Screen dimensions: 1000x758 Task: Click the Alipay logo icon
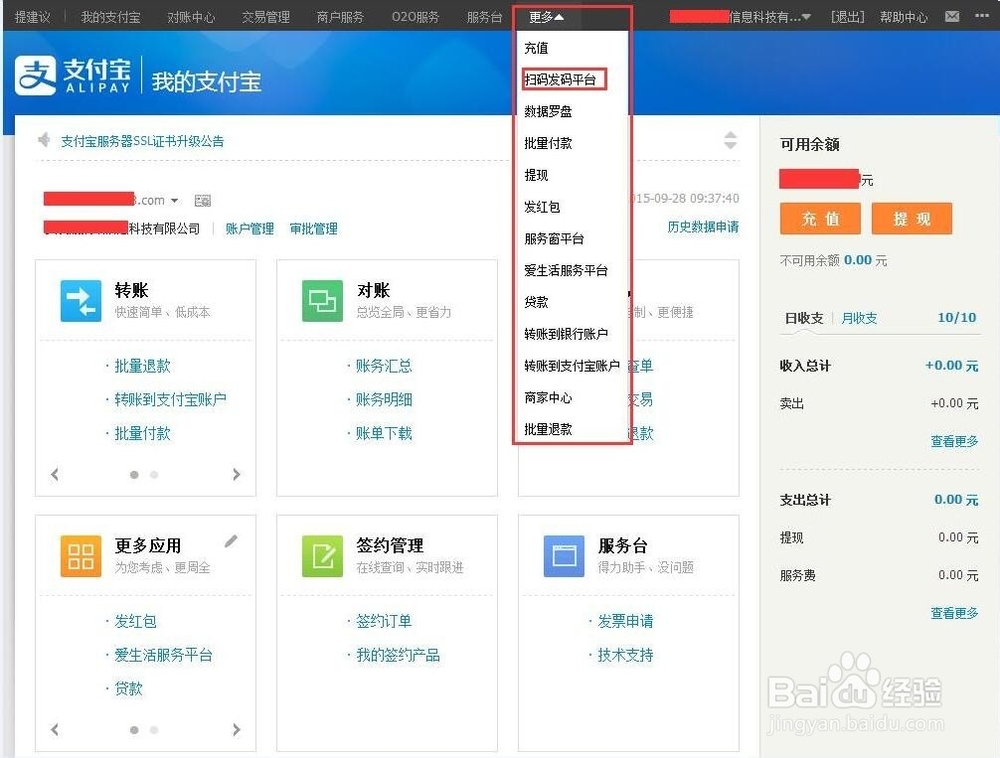click(36, 75)
